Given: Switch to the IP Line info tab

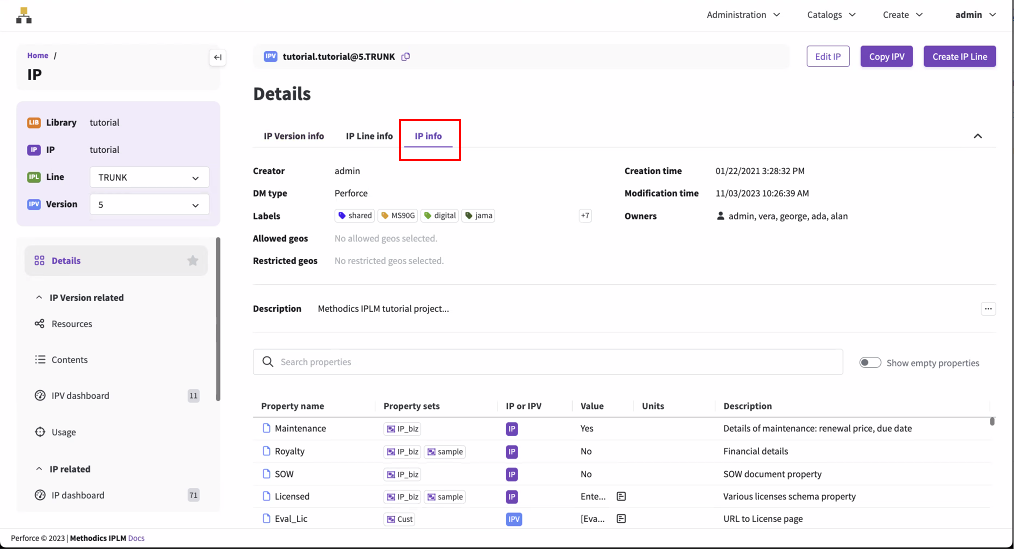Looking at the screenshot, I should [369, 136].
